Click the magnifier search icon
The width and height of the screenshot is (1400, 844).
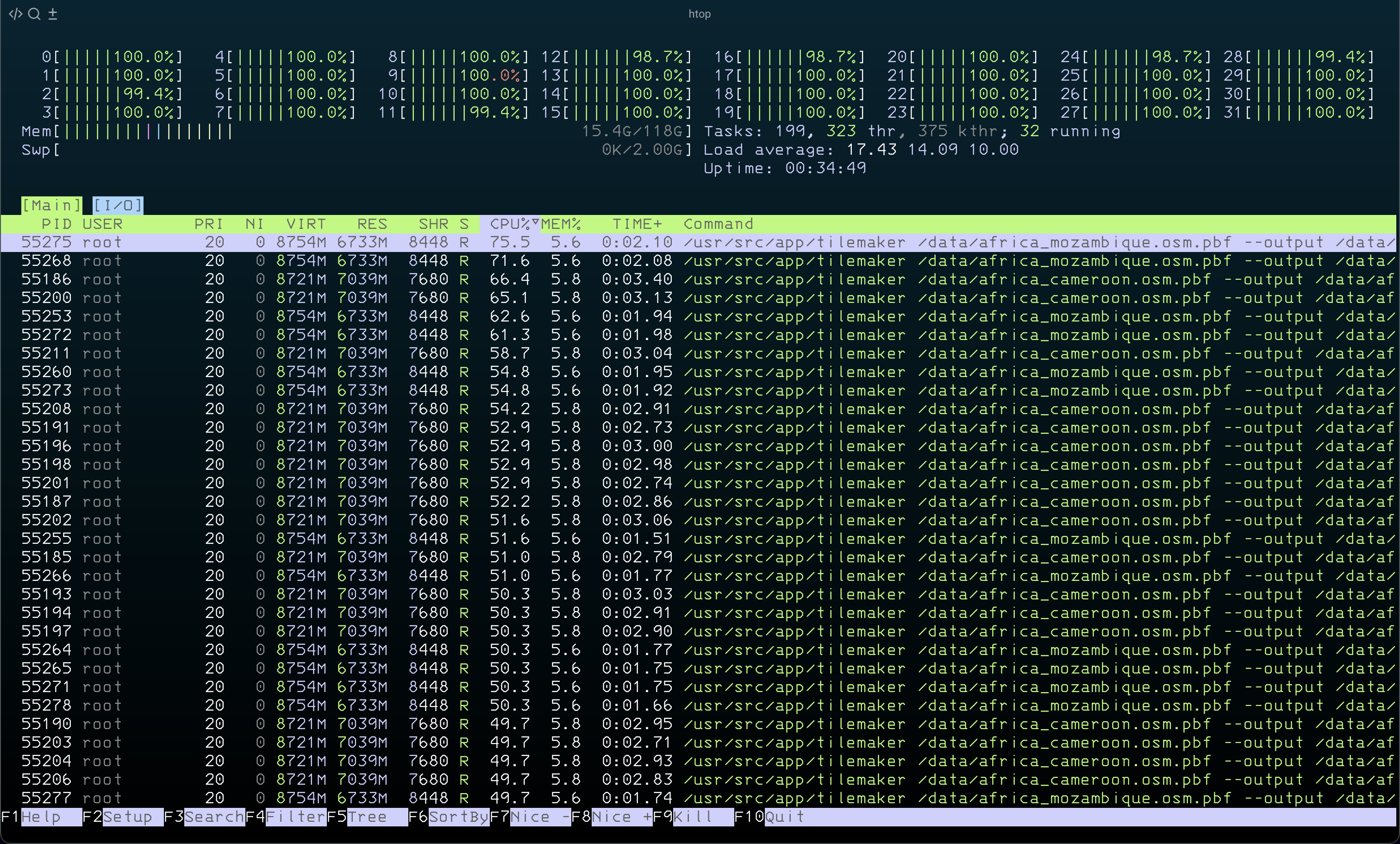(34, 13)
